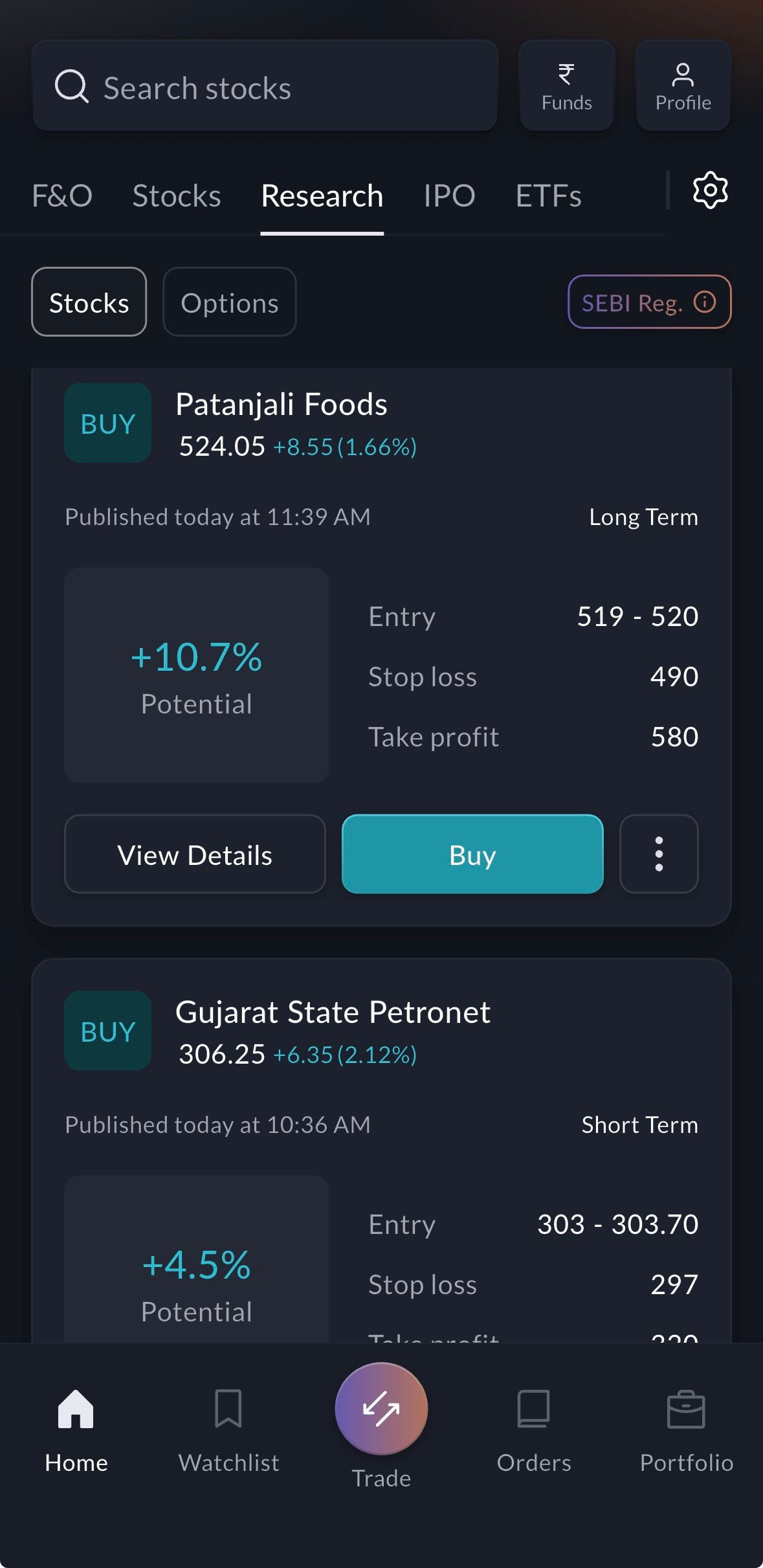The image size is (763, 1568).
Task: Open settings gear beside the tabs
Action: click(x=710, y=190)
